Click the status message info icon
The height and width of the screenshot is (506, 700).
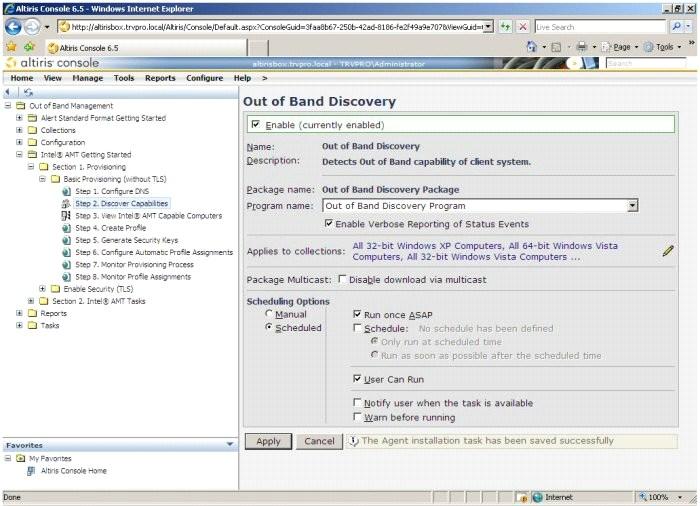coord(354,441)
